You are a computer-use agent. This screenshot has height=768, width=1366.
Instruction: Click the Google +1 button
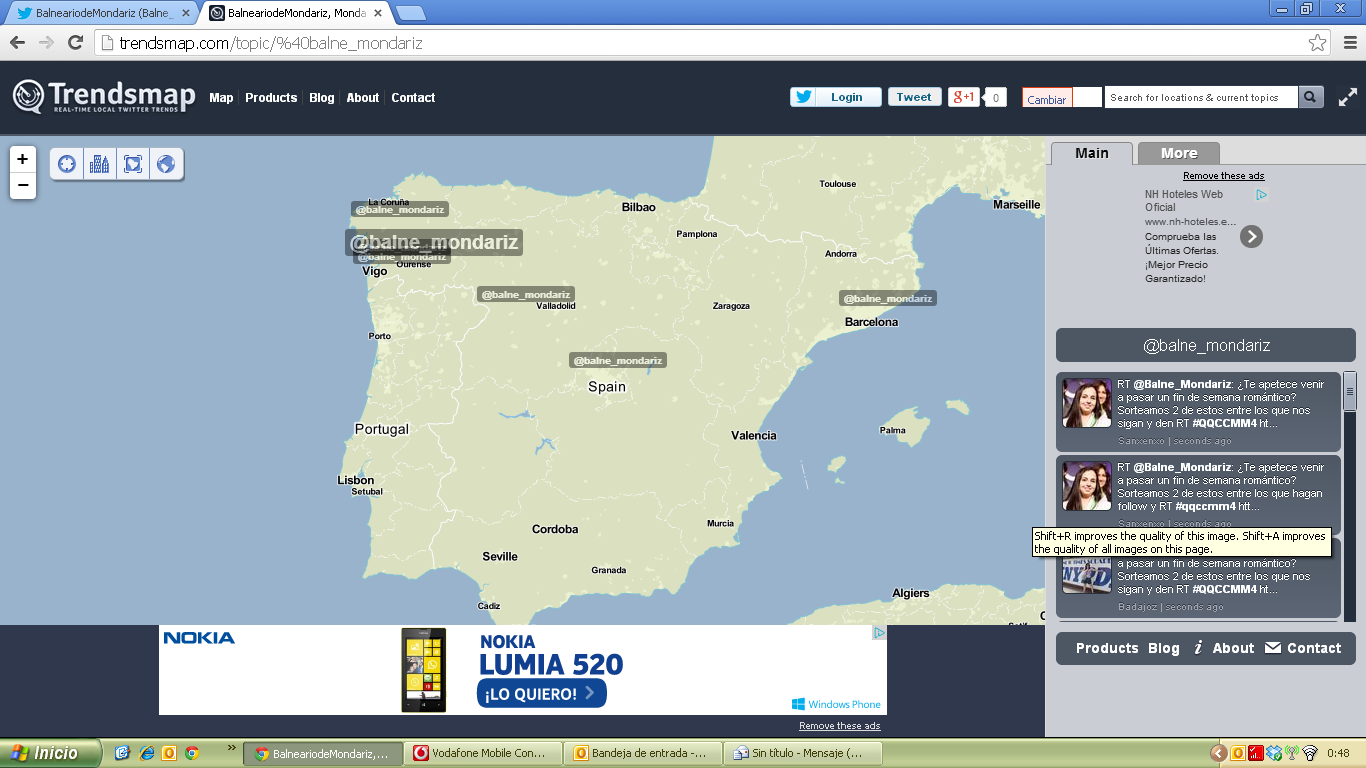point(963,97)
